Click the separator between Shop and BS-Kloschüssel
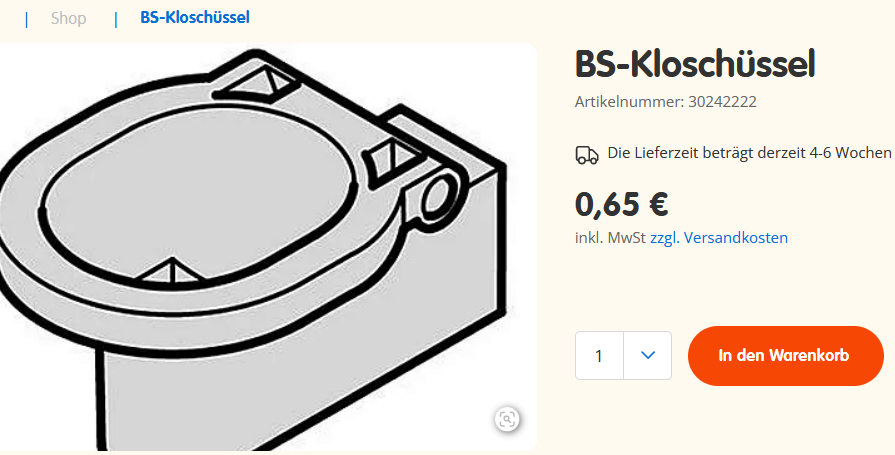895x455 pixels. [116, 18]
